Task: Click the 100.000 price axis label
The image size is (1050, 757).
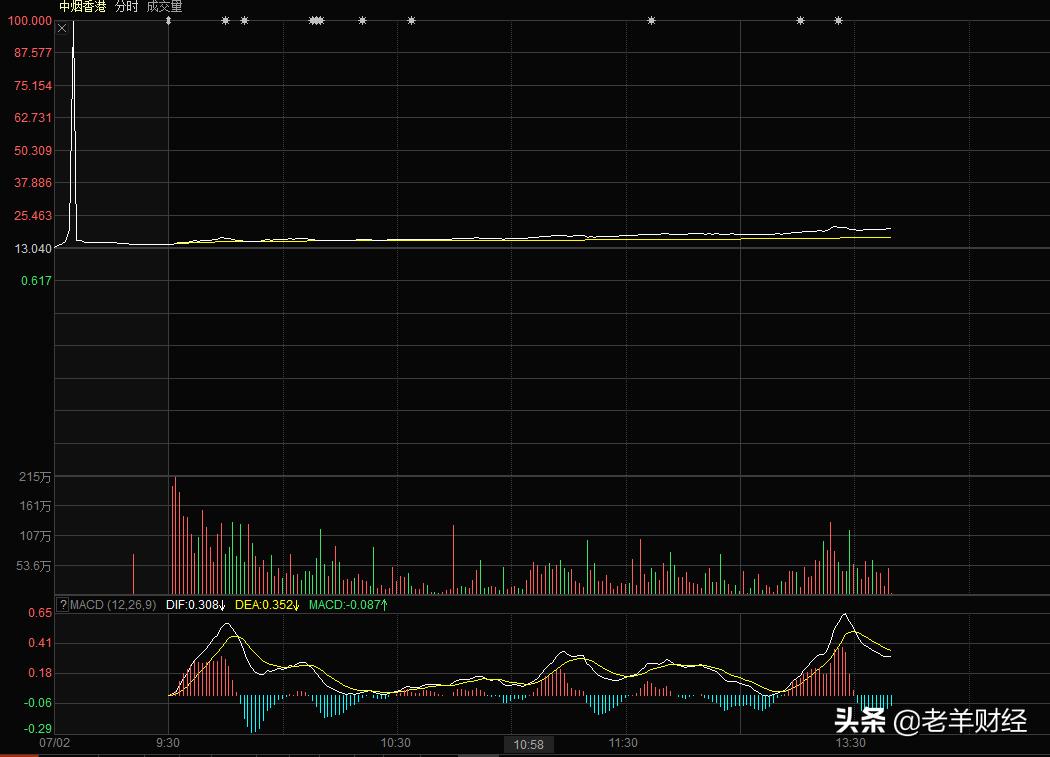Action: pos(29,21)
